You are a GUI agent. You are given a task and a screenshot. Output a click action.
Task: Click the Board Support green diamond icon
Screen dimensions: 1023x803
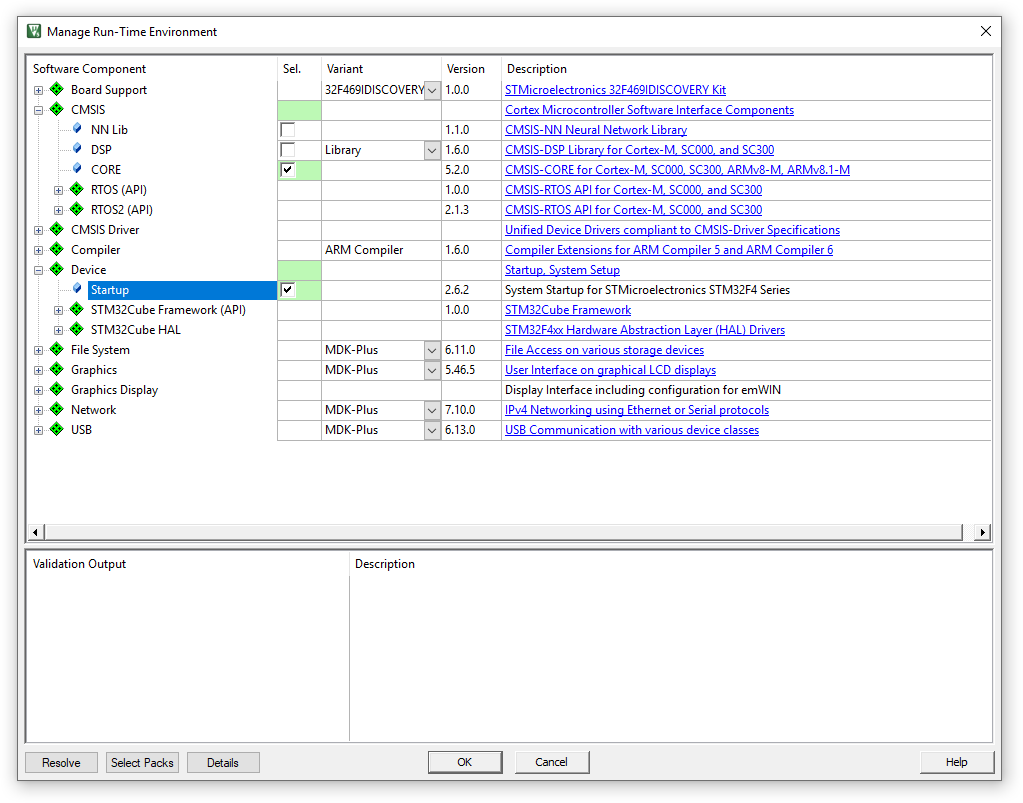pyautogui.click(x=57, y=89)
